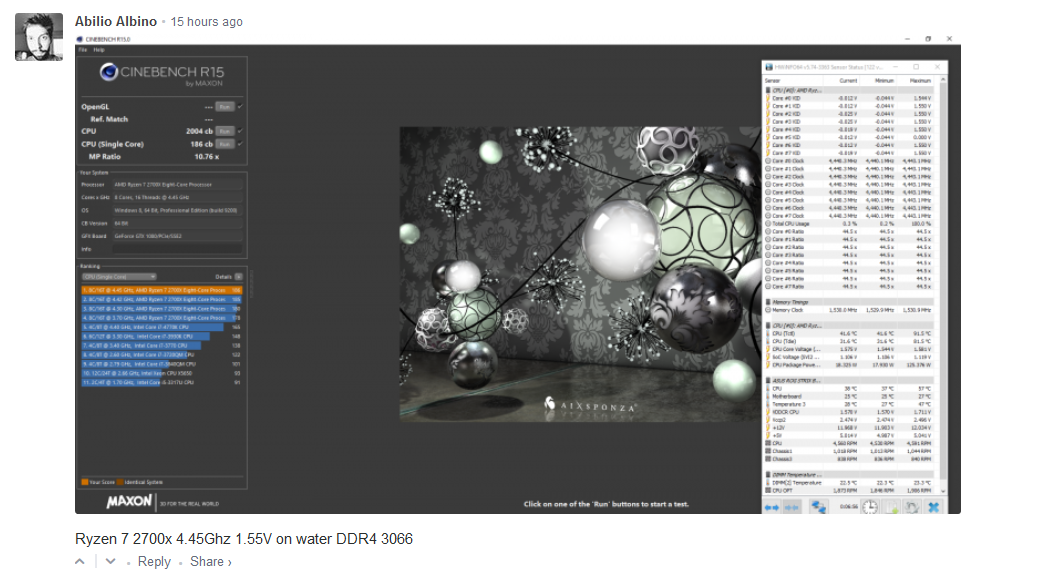
Task: Close HWiNFO sensors using the blue X icon
Action: click(933, 507)
